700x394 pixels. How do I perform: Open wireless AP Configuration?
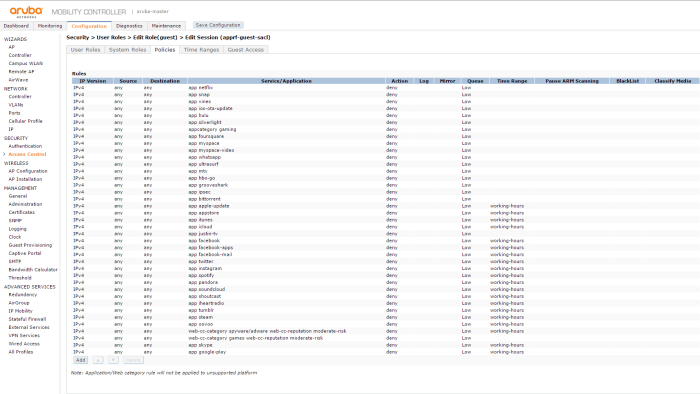tap(28, 171)
